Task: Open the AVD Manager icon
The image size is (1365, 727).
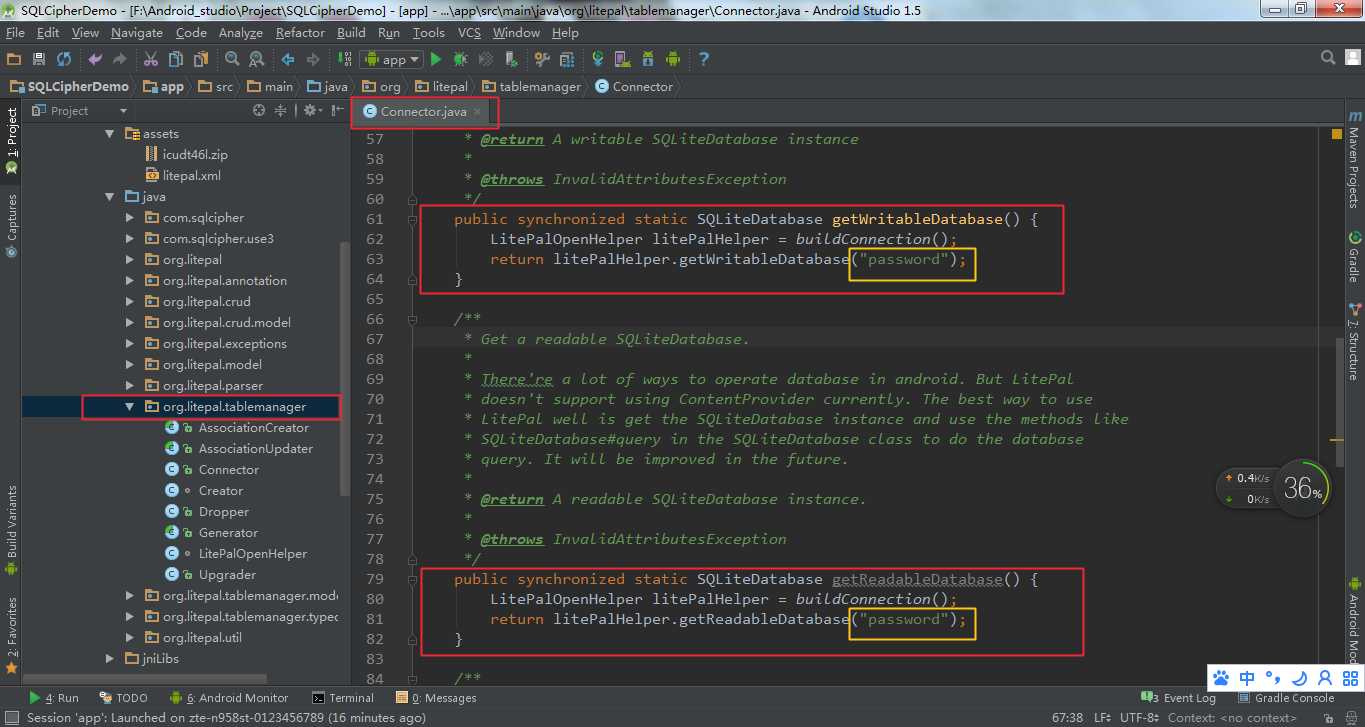Action: tap(622, 60)
